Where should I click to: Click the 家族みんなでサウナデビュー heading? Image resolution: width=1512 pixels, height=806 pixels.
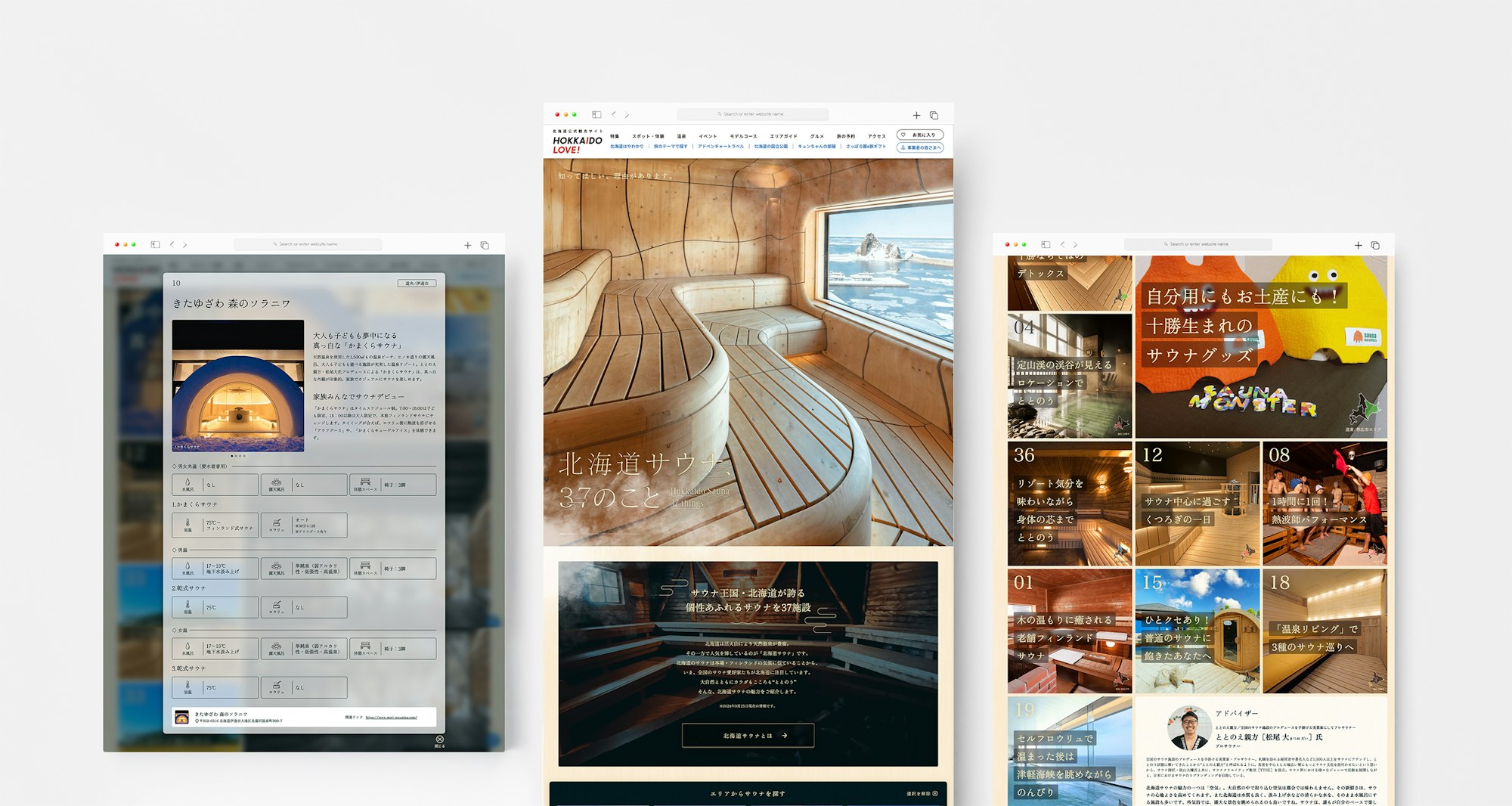[359, 396]
